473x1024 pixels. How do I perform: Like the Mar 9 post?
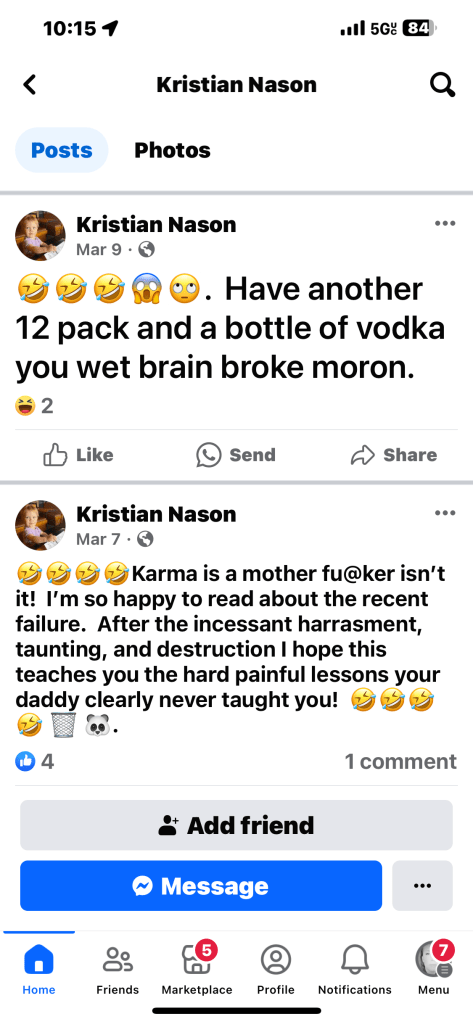pos(78,455)
